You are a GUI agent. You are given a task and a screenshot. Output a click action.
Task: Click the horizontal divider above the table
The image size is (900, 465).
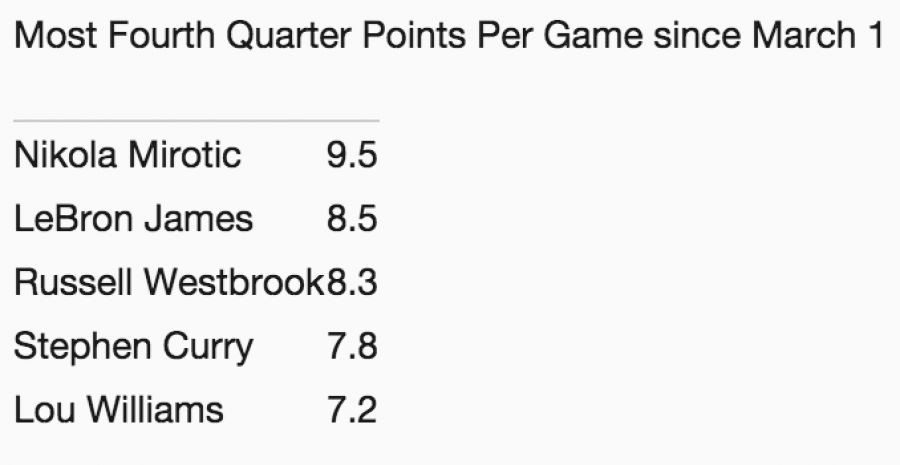[196, 121]
